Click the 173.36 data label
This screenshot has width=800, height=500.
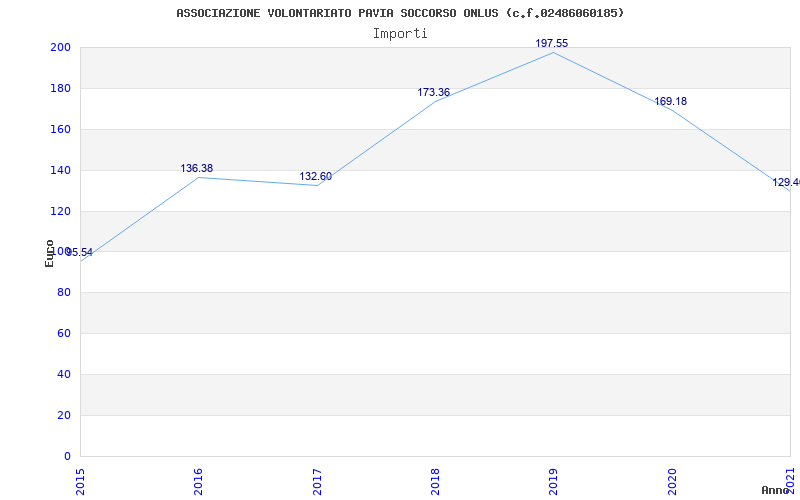(x=434, y=92)
